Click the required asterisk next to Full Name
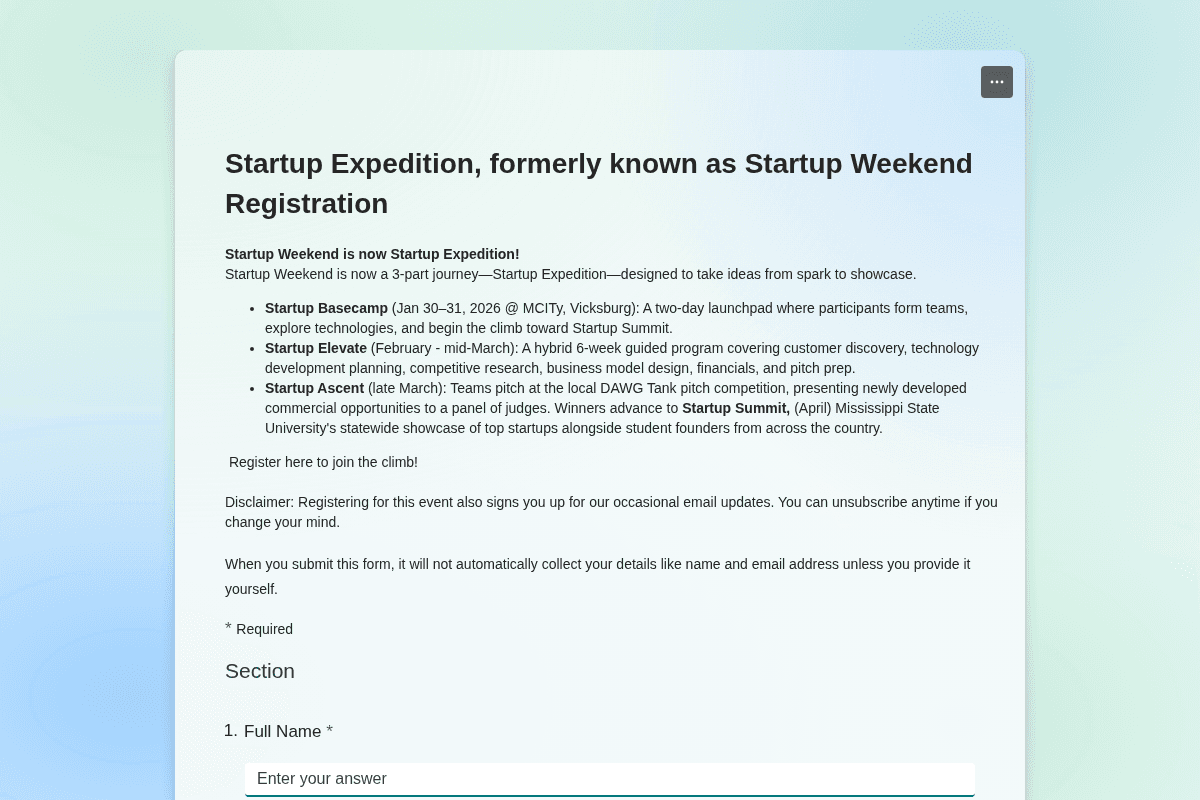The height and width of the screenshot is (800, 1200). click(329, 731)
